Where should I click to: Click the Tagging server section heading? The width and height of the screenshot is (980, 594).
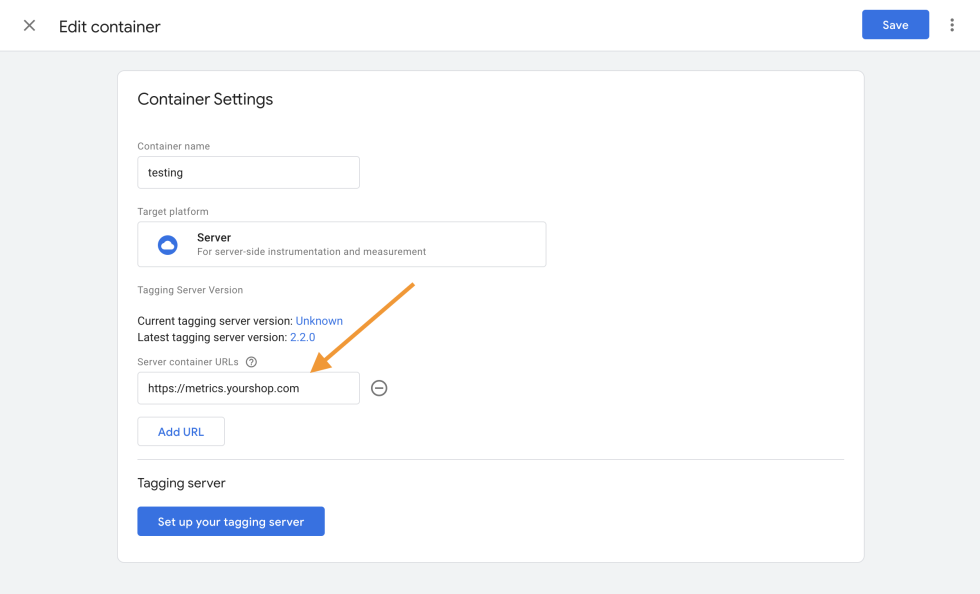tap(181, 483)
